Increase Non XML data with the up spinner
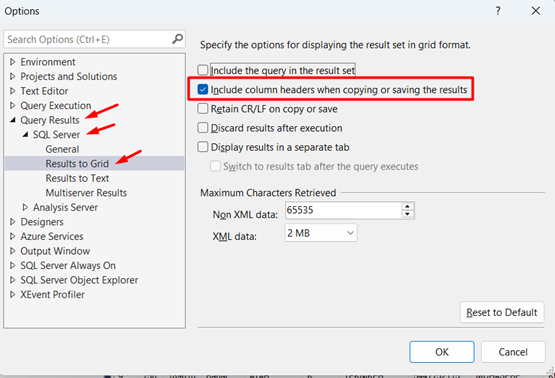 tap(407, 206)
